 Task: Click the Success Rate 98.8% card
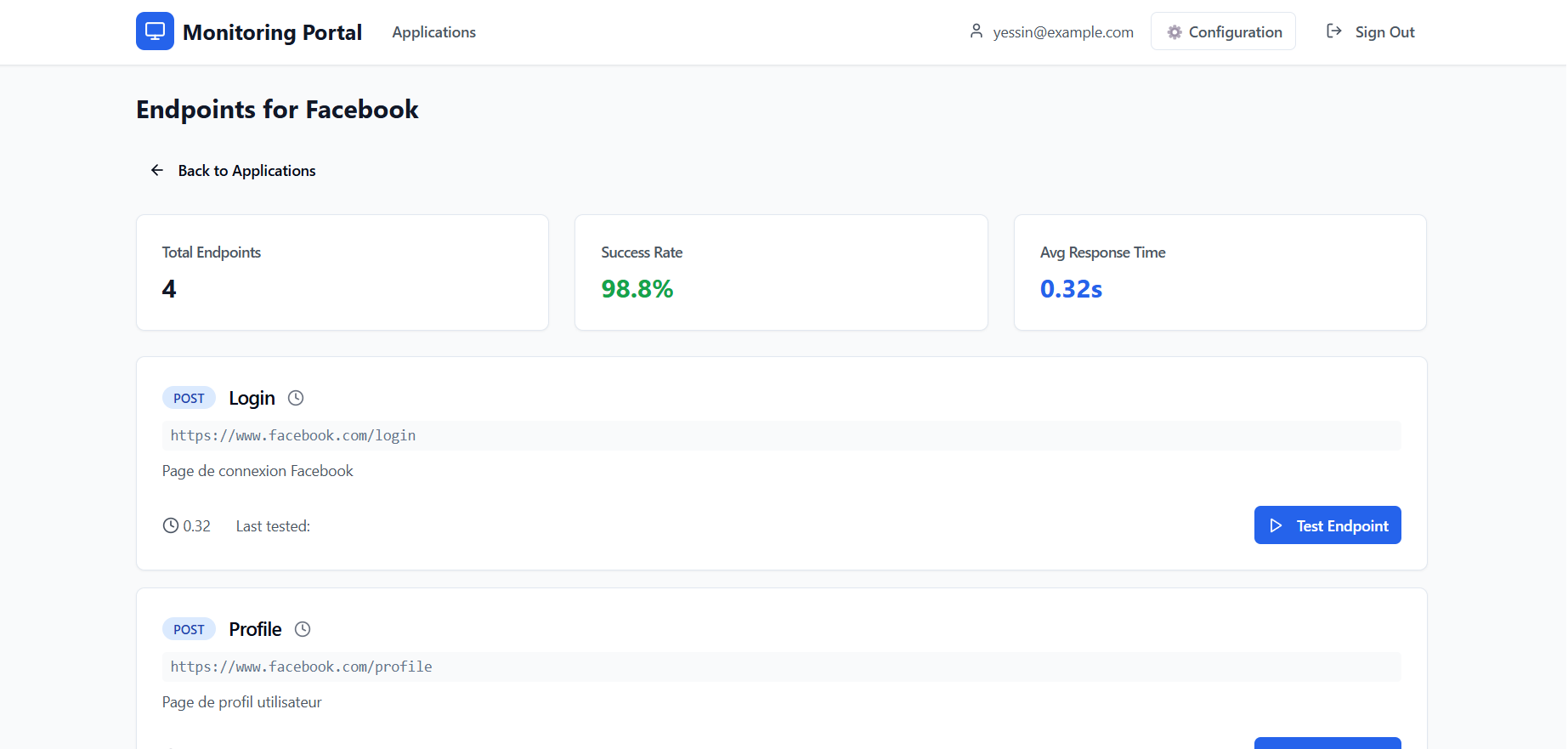780,272
